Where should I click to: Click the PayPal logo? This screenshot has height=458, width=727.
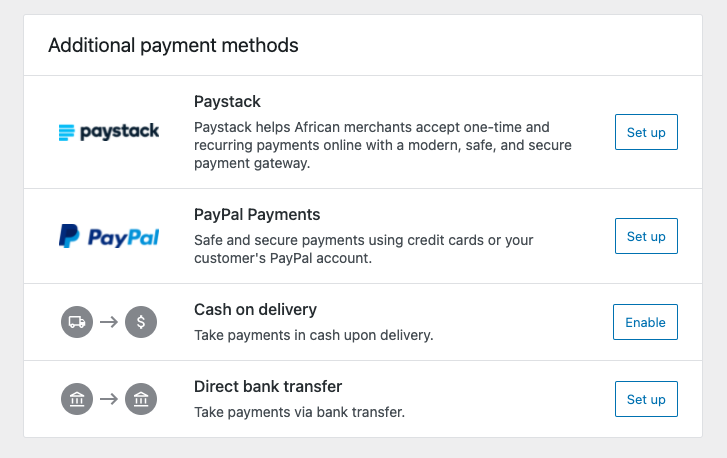pos(109,237)
